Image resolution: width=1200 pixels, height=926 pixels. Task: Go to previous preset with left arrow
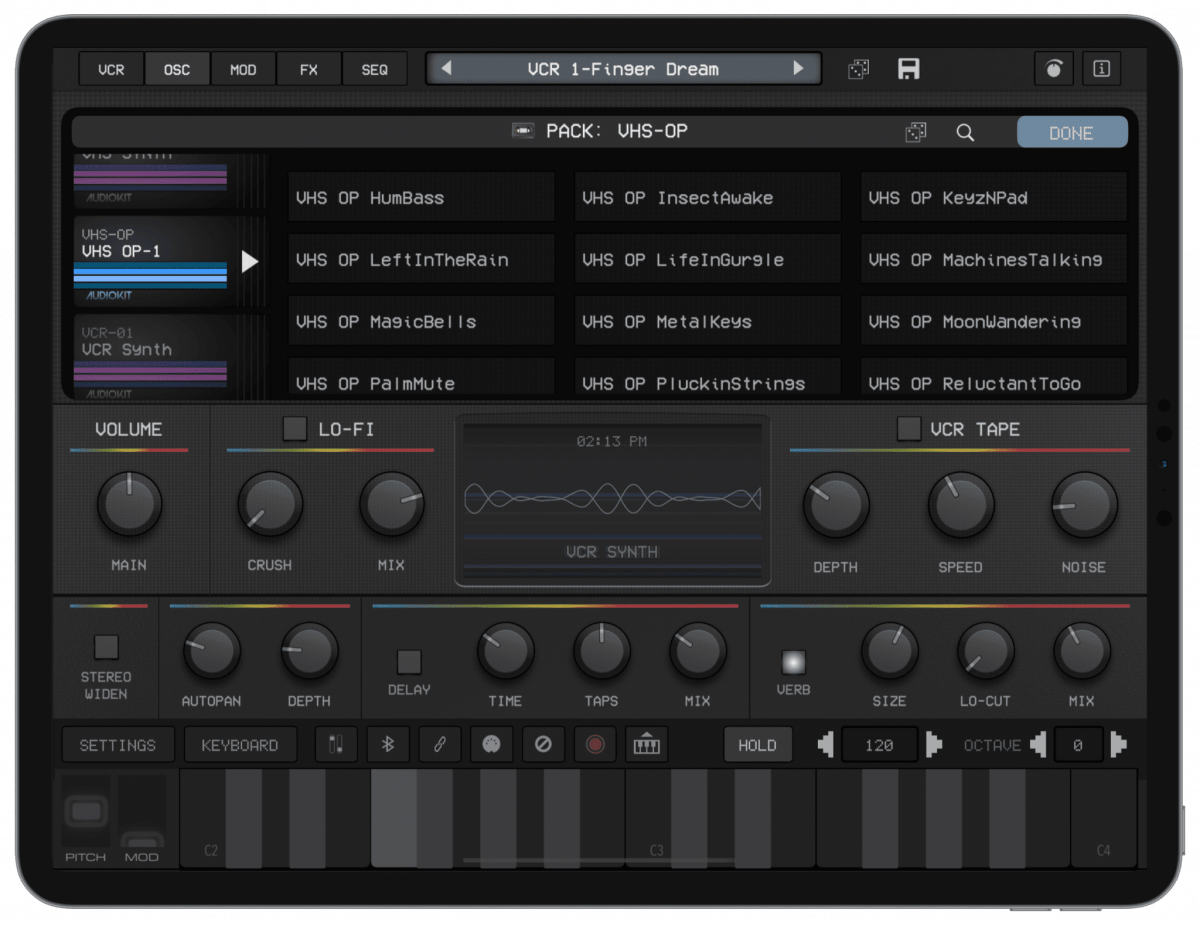click(x=447, y=69)
